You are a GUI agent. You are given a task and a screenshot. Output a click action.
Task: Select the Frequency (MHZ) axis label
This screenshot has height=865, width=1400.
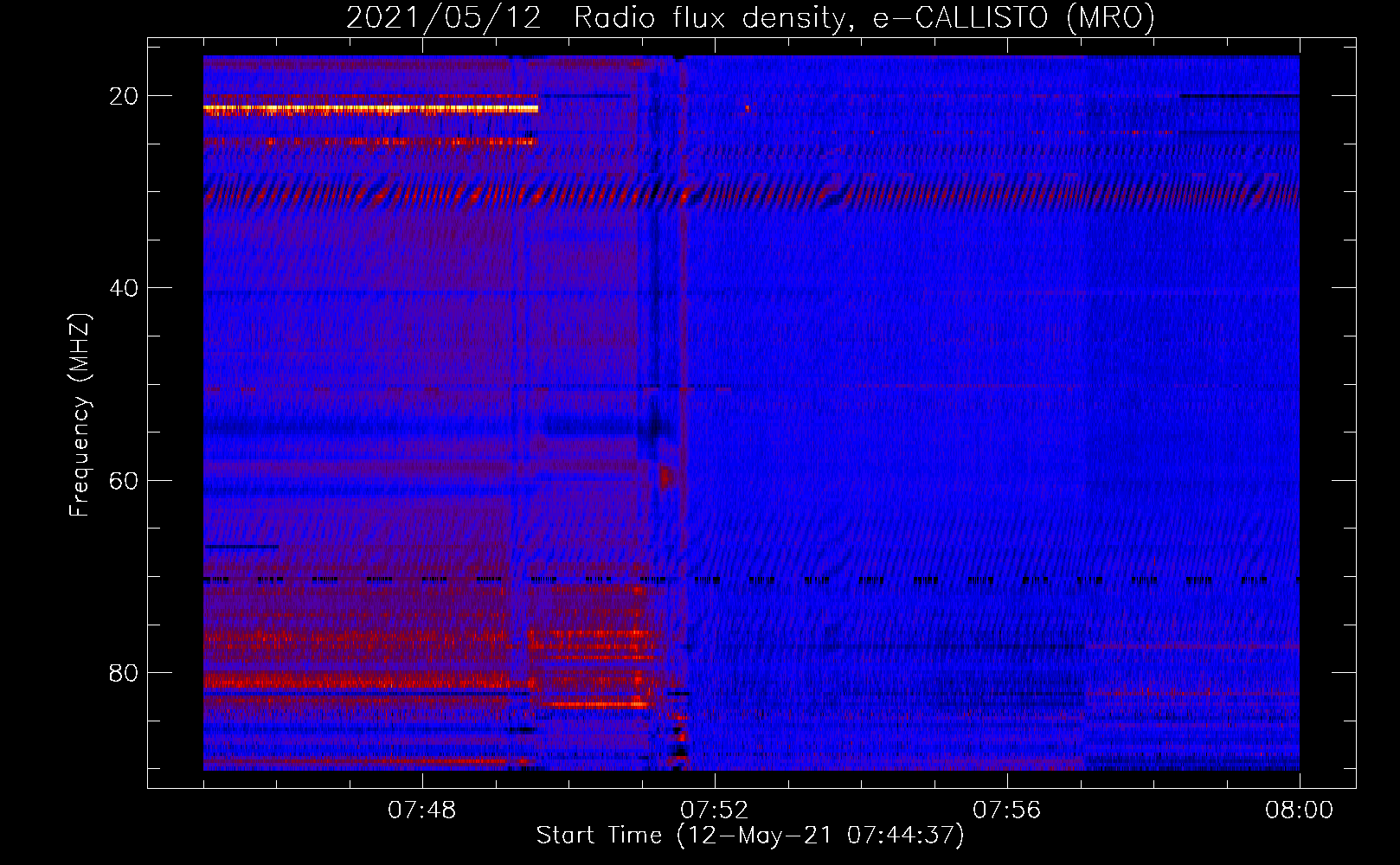tap(80, 415)
